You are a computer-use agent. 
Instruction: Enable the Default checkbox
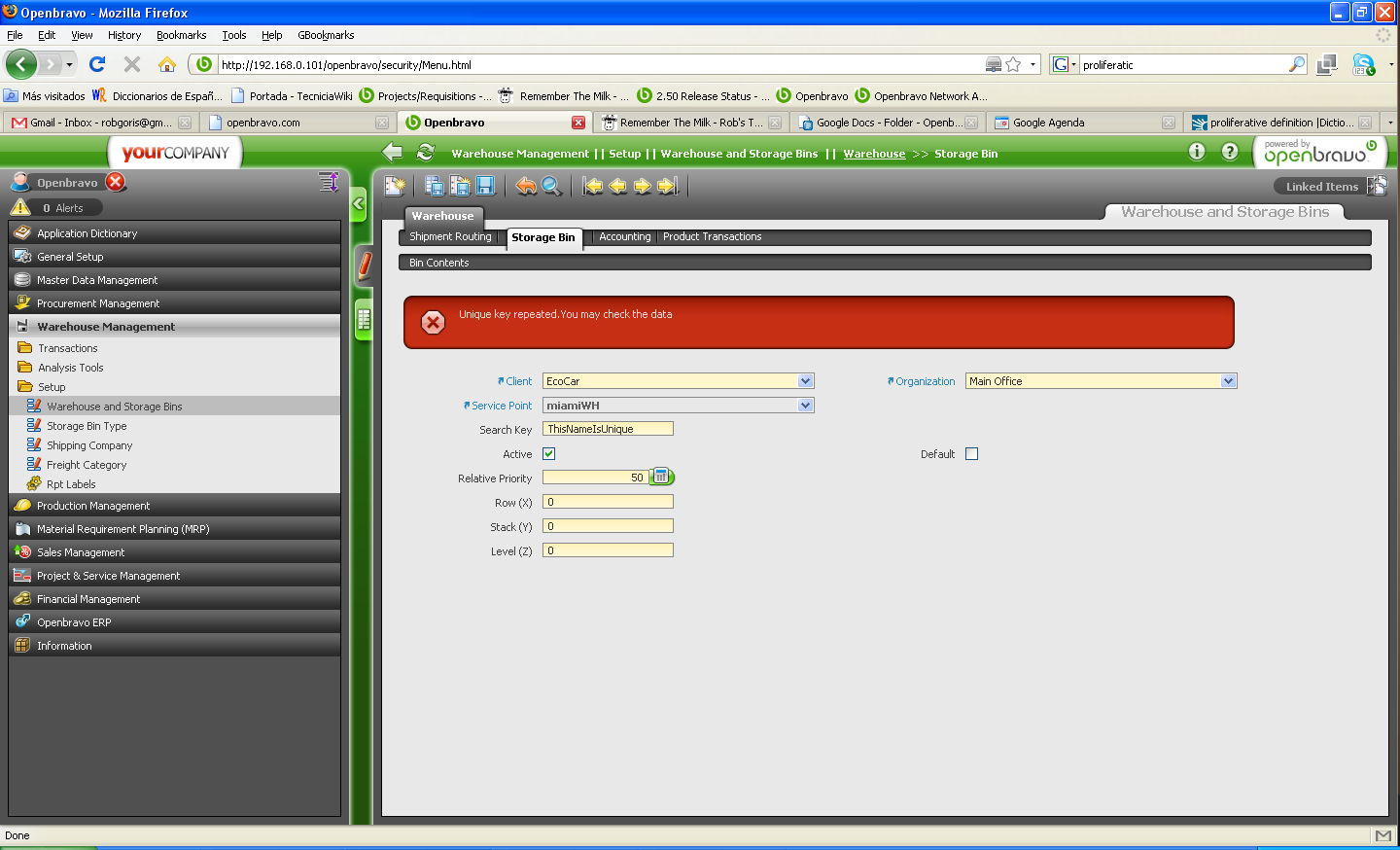coord(971,454)
